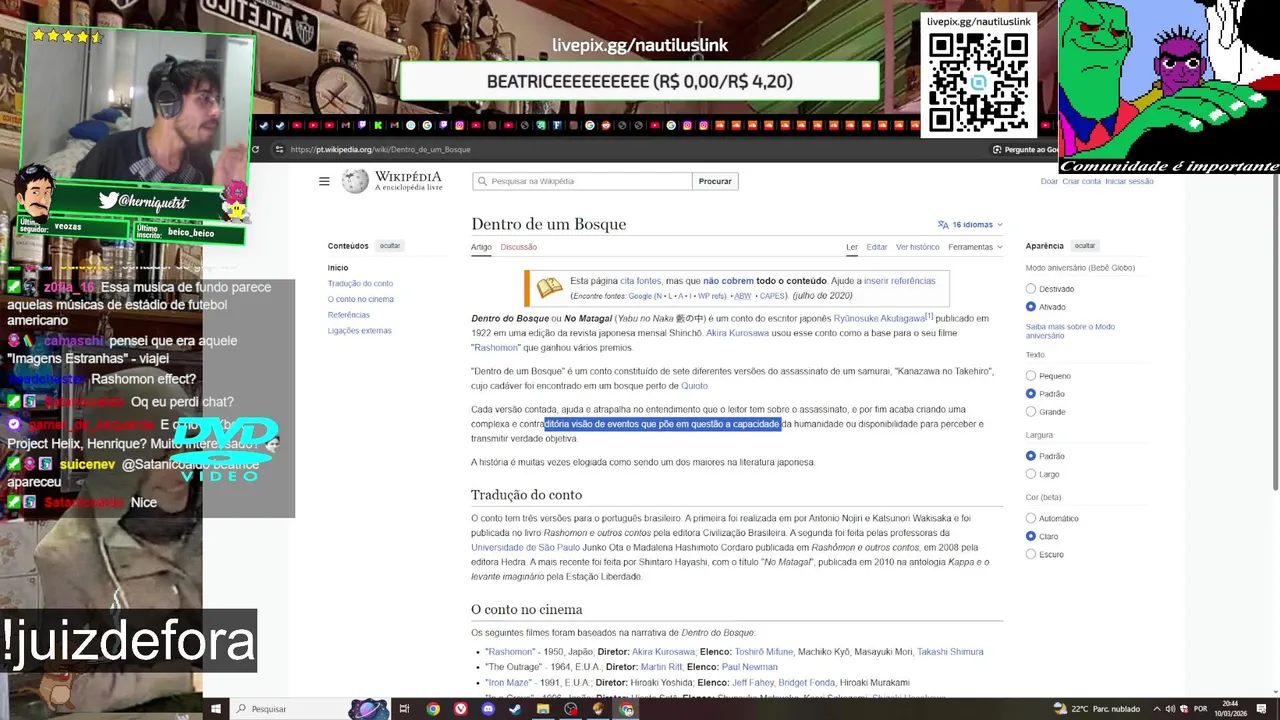
Task: Open the blue F bookmark icon
Action: click(557, 125)
